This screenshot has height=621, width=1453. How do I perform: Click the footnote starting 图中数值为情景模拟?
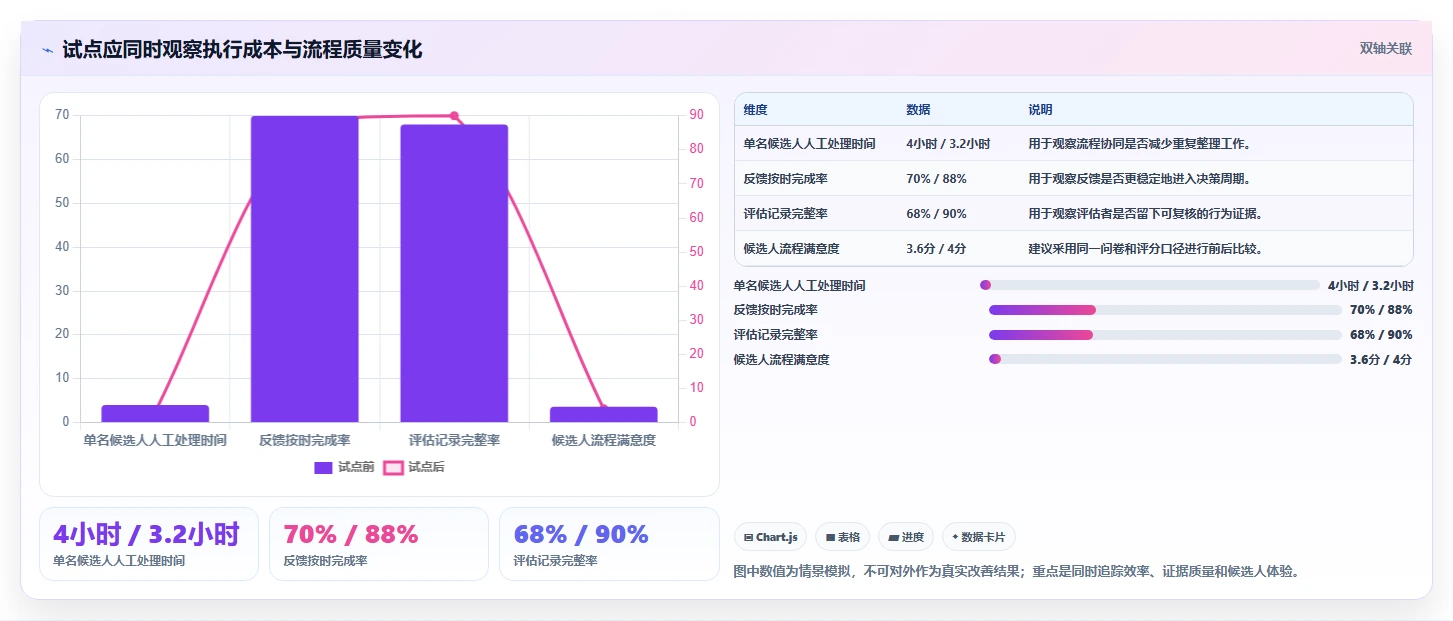point(1016,571)
